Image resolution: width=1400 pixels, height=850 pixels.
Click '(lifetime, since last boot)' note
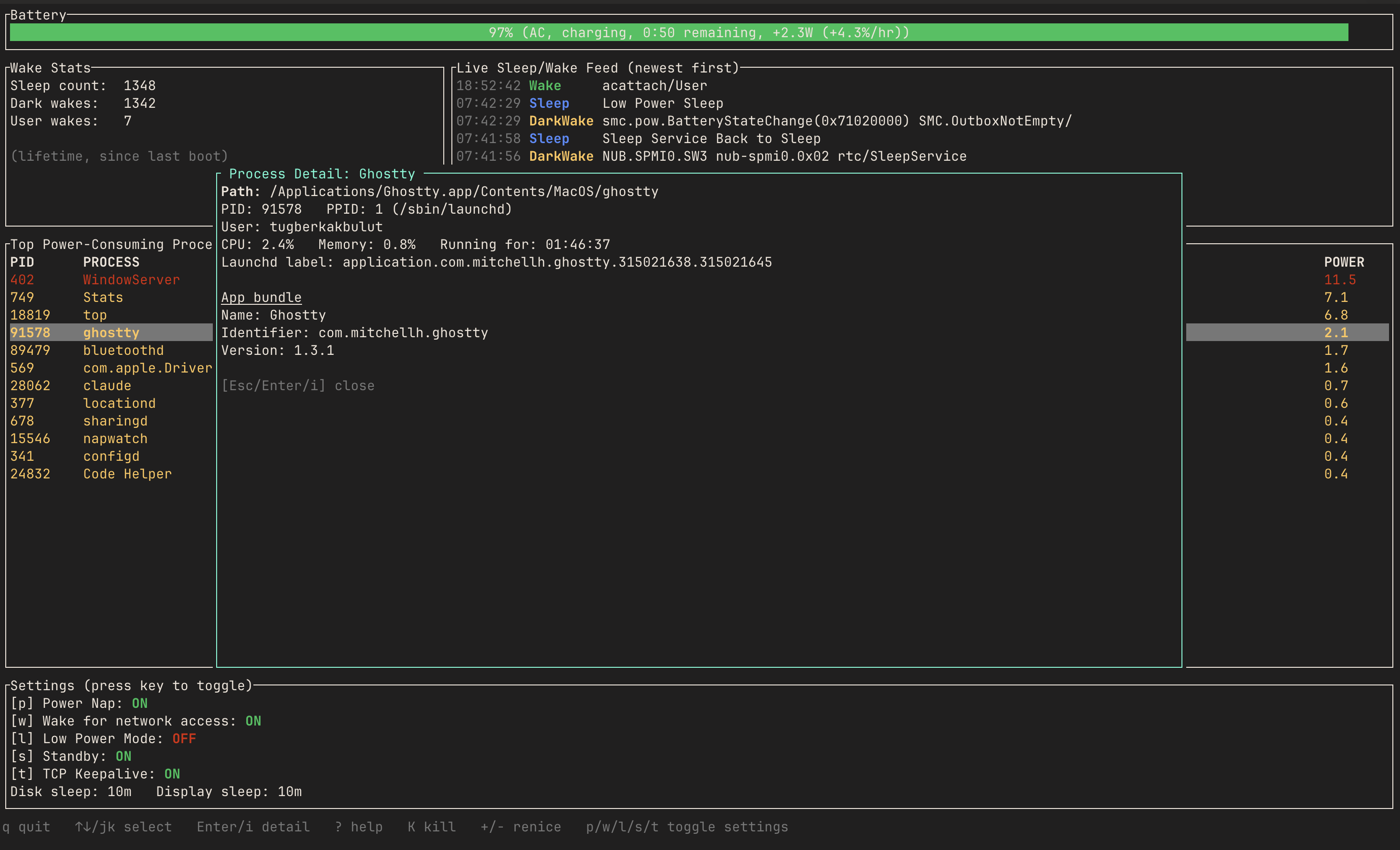click(119, 155)
